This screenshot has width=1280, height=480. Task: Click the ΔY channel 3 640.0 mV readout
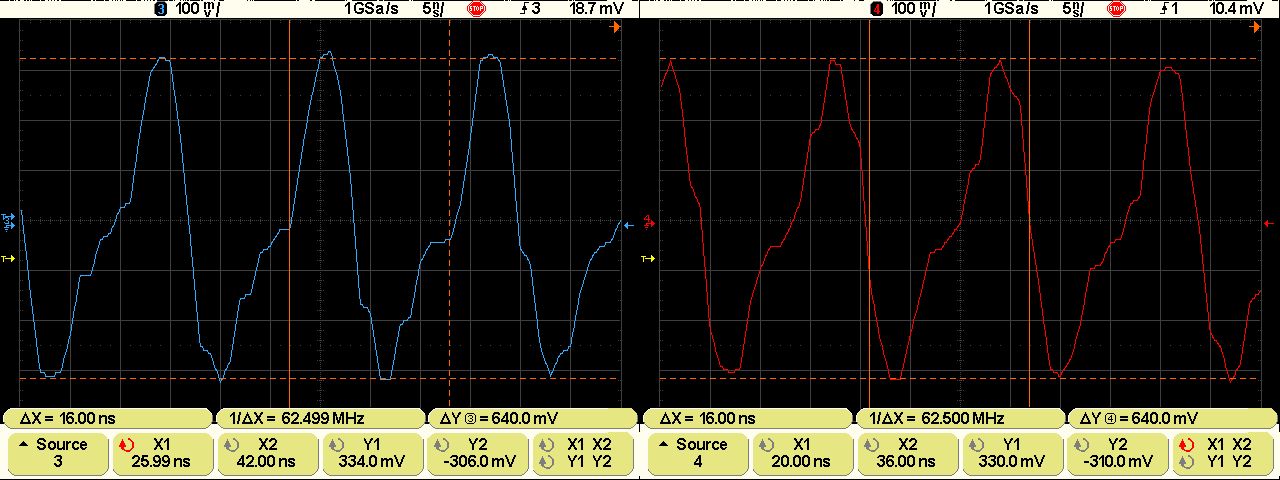pyautogui.click(x=532, y=418)
